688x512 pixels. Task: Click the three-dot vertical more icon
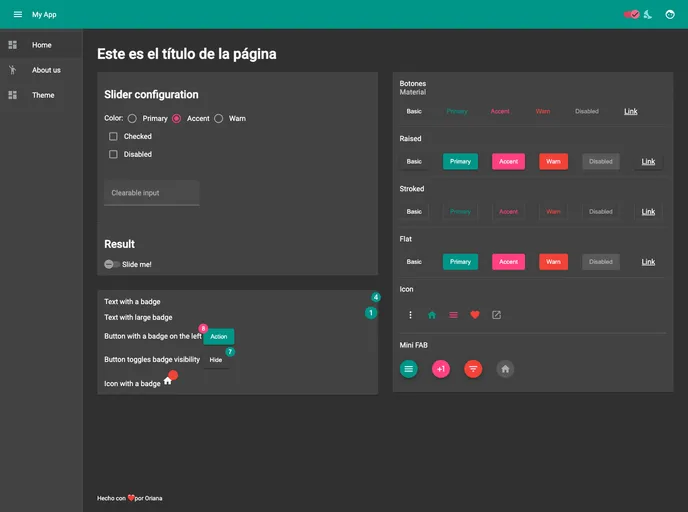coord(410,315)
